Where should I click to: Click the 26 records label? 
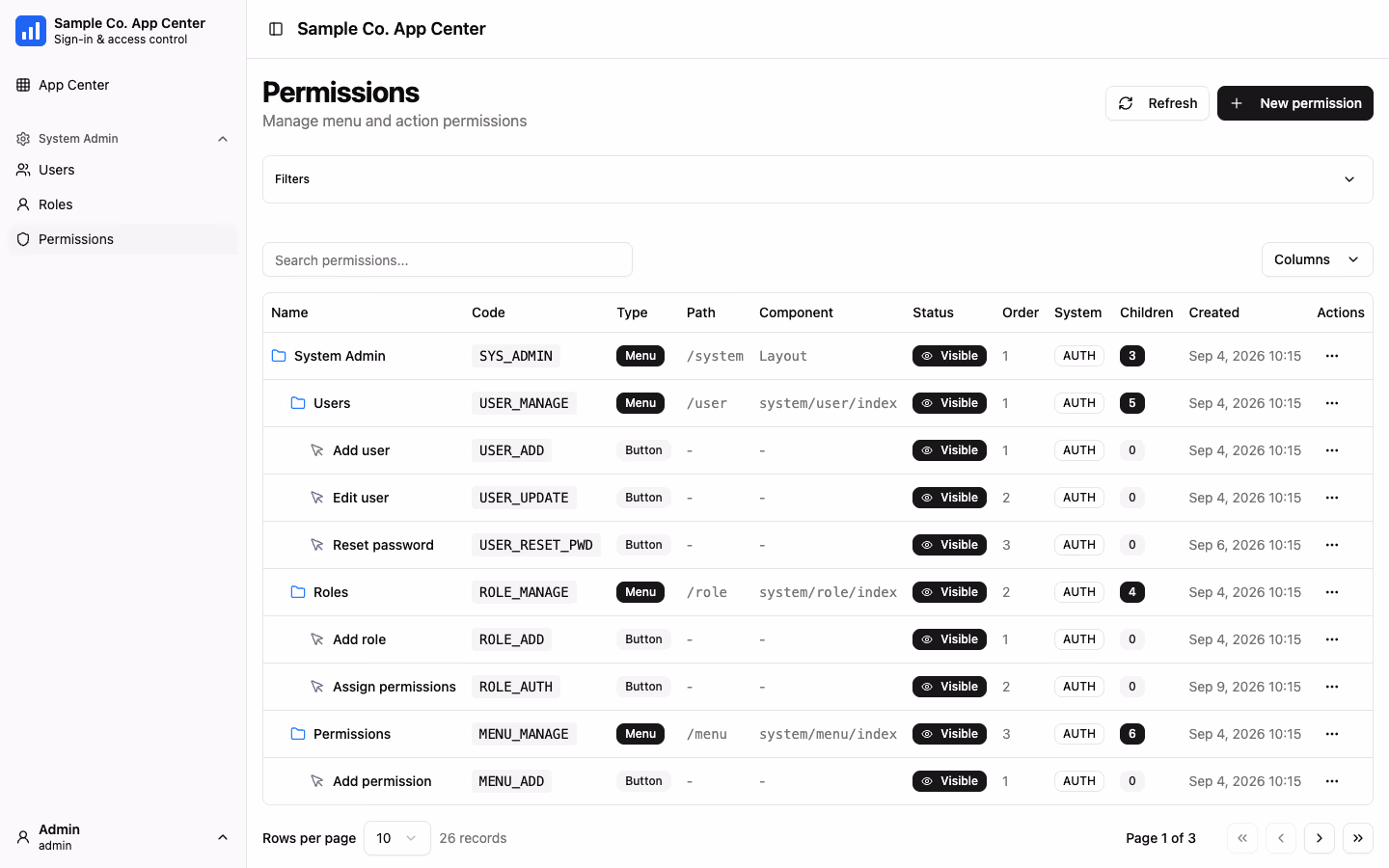click(473, 838)
